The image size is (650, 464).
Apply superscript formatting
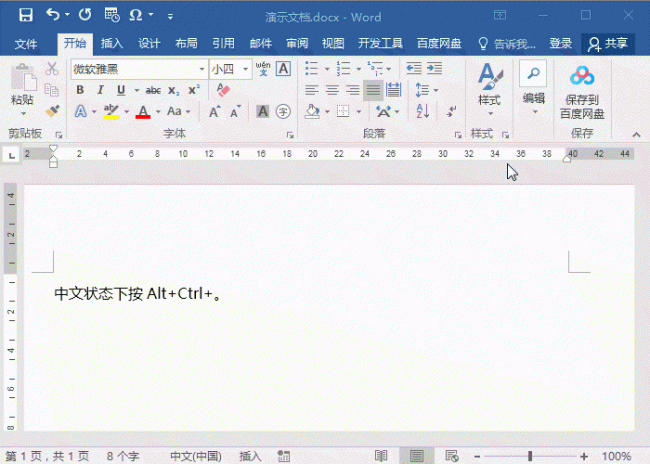point(194,90)
